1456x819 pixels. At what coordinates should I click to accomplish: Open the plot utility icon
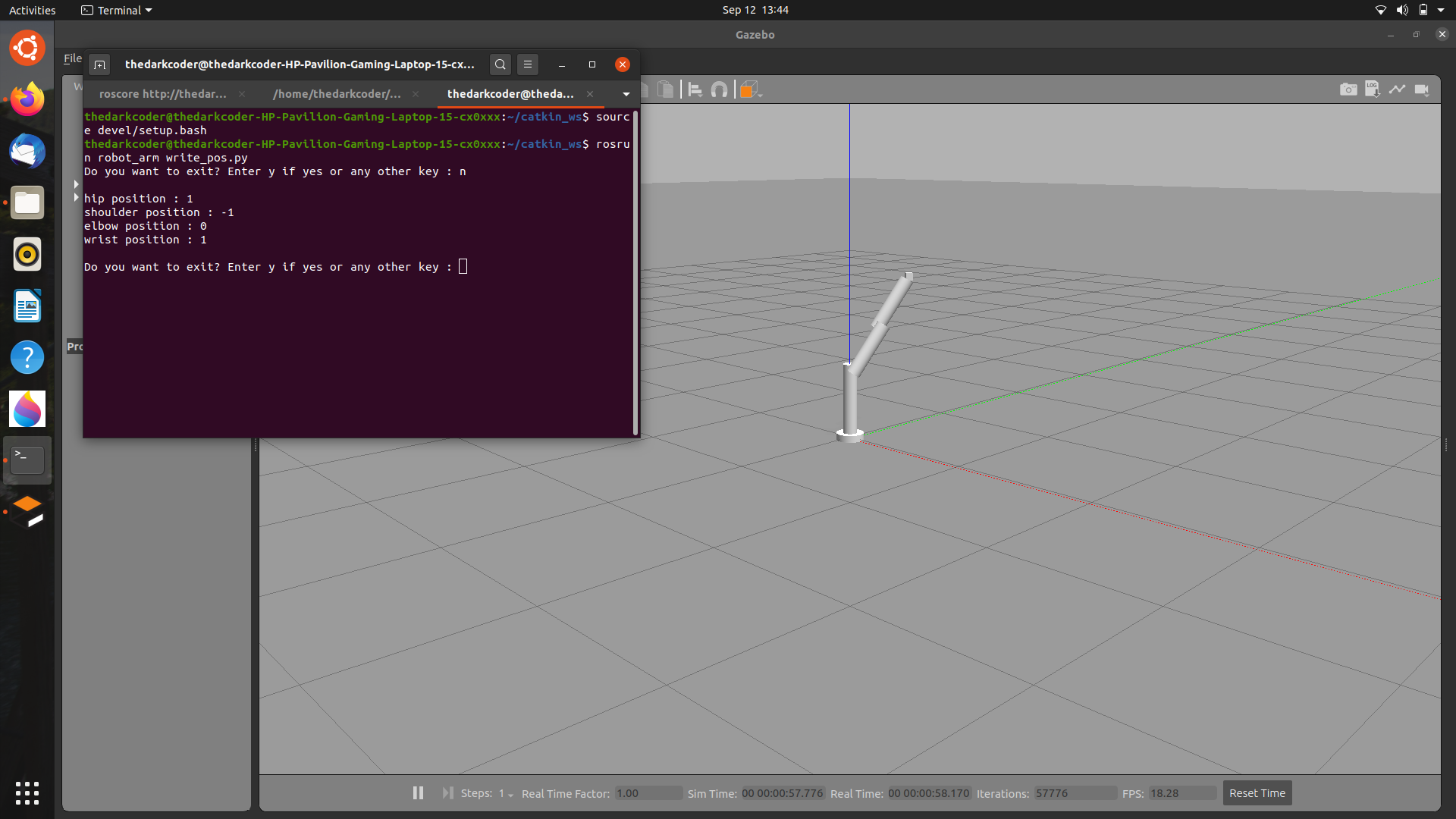coord(1397,89)
